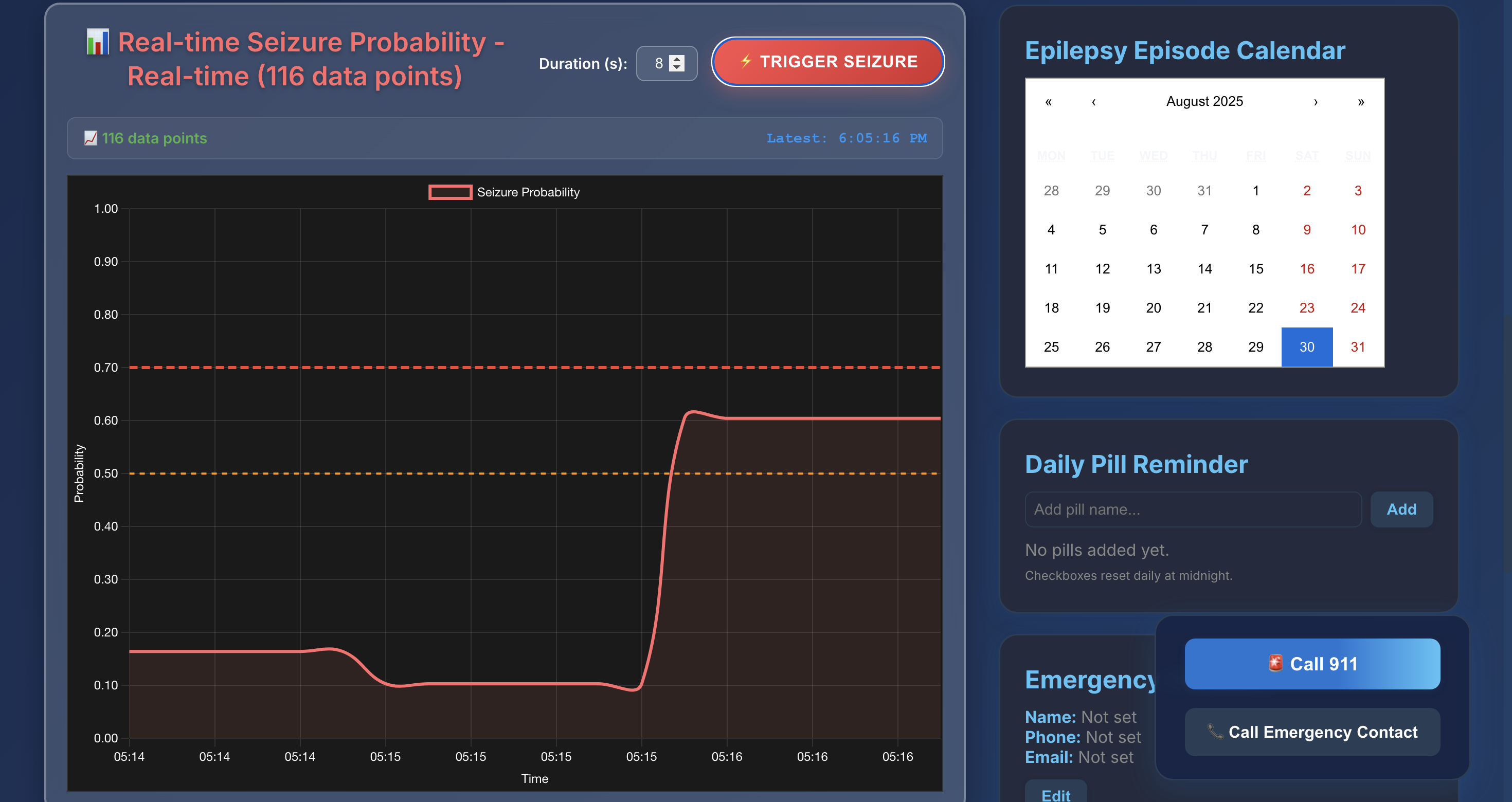Image resolution: width=1512 pixels, height=802 pixels.
Task: Pick Sunday August 31 date
Action: point(1358,347)
